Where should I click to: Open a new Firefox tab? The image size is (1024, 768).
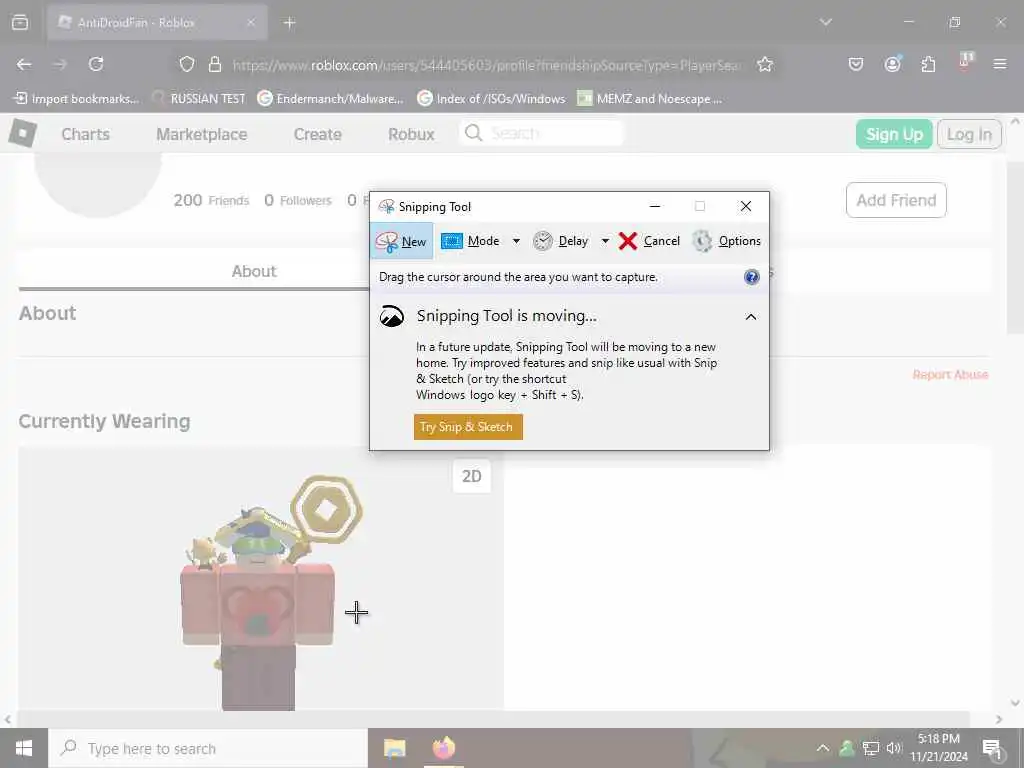coord(290,23)
